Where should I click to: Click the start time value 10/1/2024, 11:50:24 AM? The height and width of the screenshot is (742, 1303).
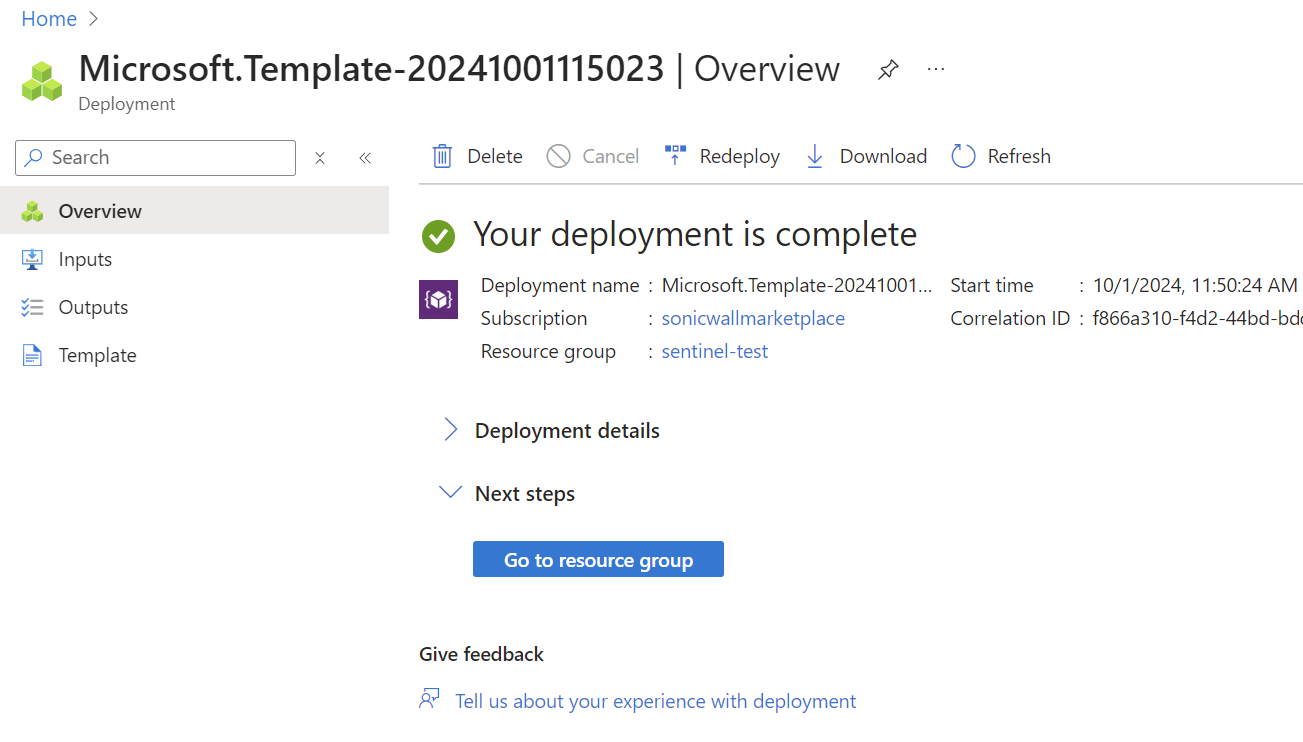click(1195, 285)
